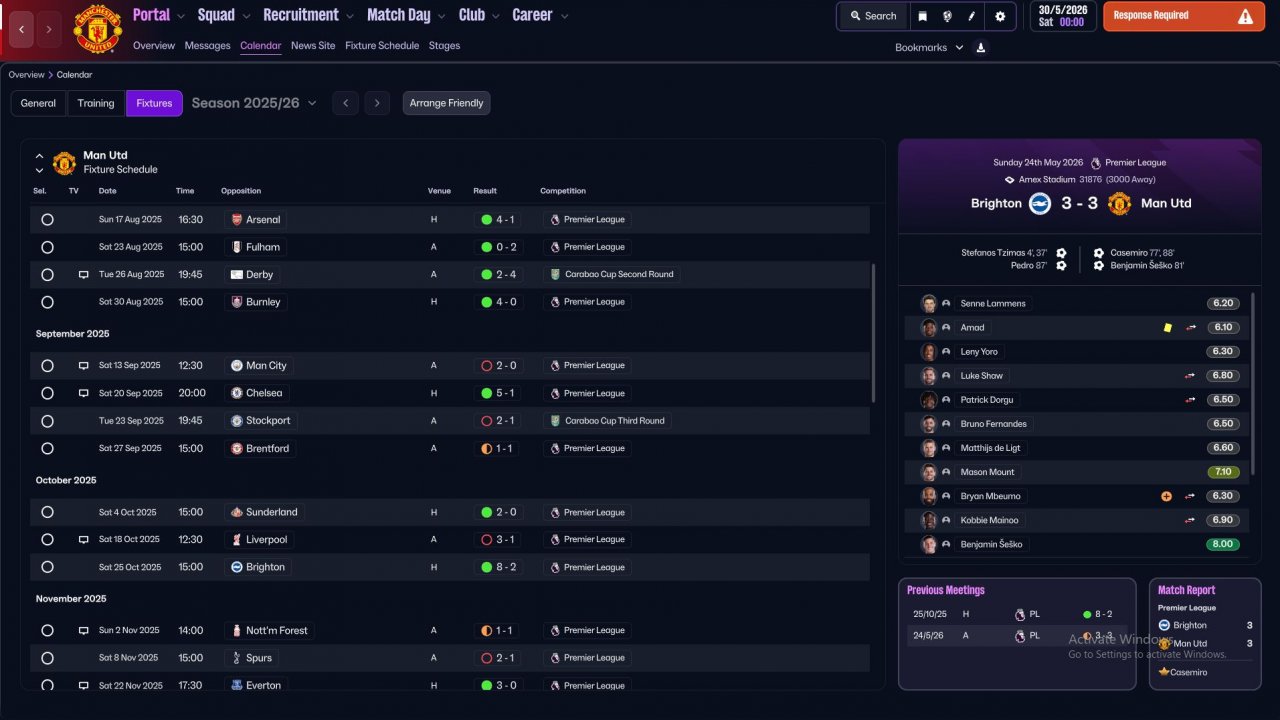Click the stadium icon beside Amex Stadium

click(1010, 180)
